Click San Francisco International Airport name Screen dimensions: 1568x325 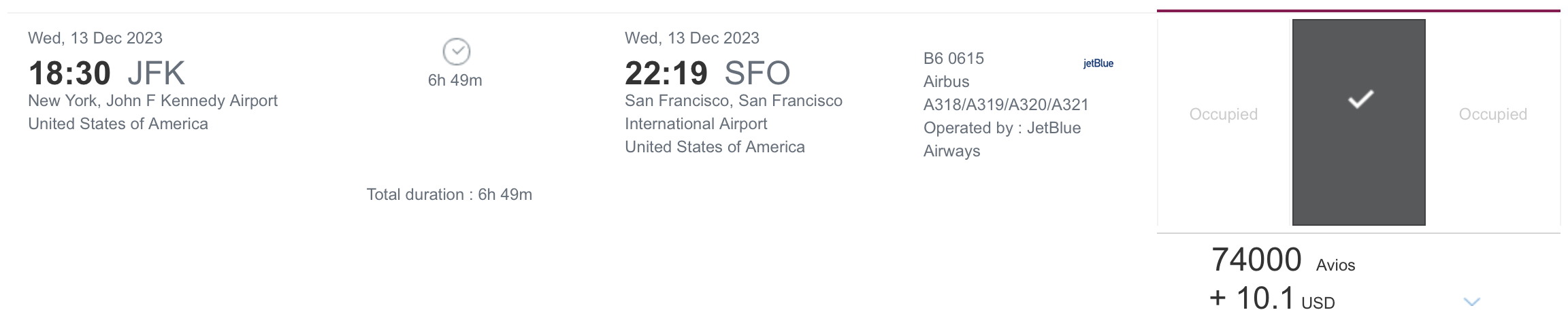[734, 112]
